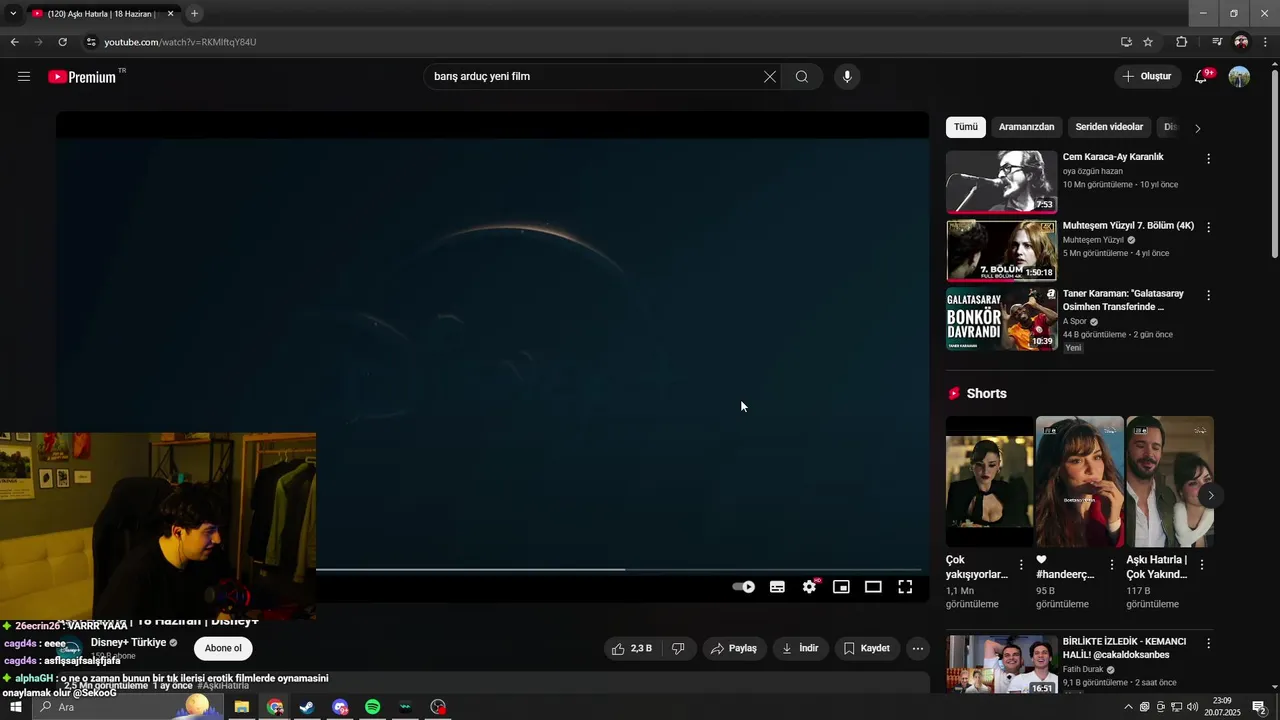
Task: Open the Chrome extensions puzzle icon
Action: pyautogui.click(x=1181, y=42)
